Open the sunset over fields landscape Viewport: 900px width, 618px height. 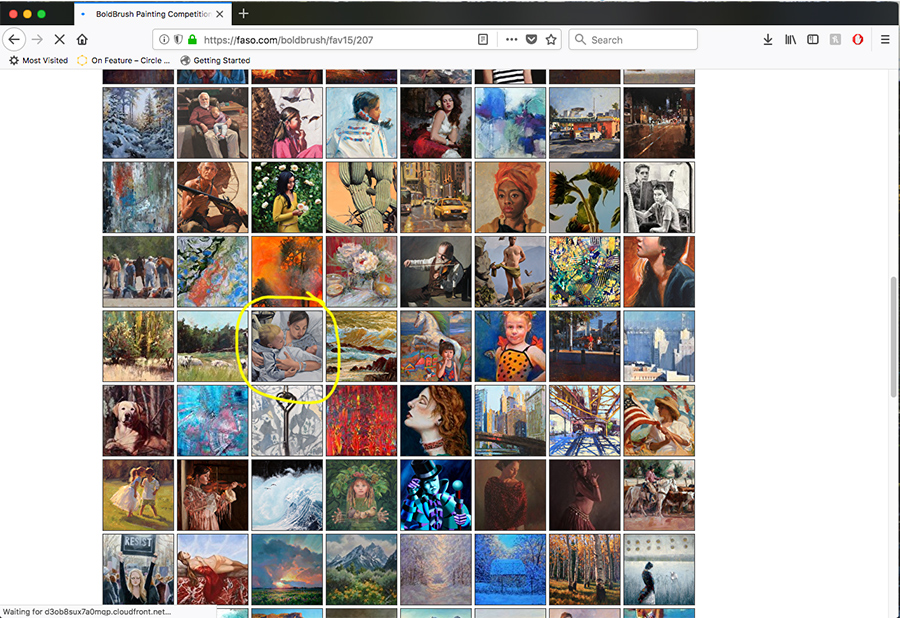287,569
